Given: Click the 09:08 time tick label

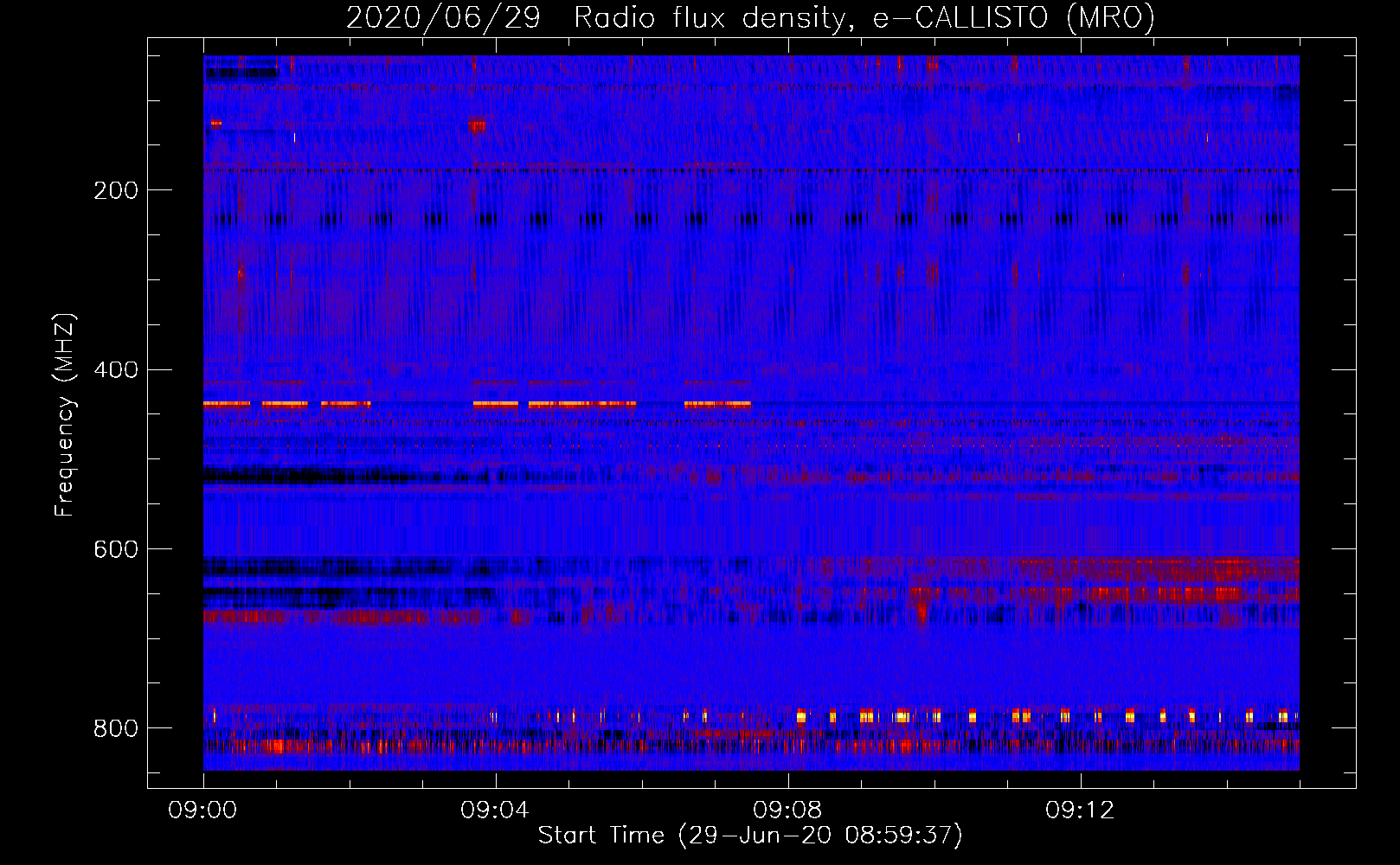Looking at the screenshot, I should (x=787, y=811).
